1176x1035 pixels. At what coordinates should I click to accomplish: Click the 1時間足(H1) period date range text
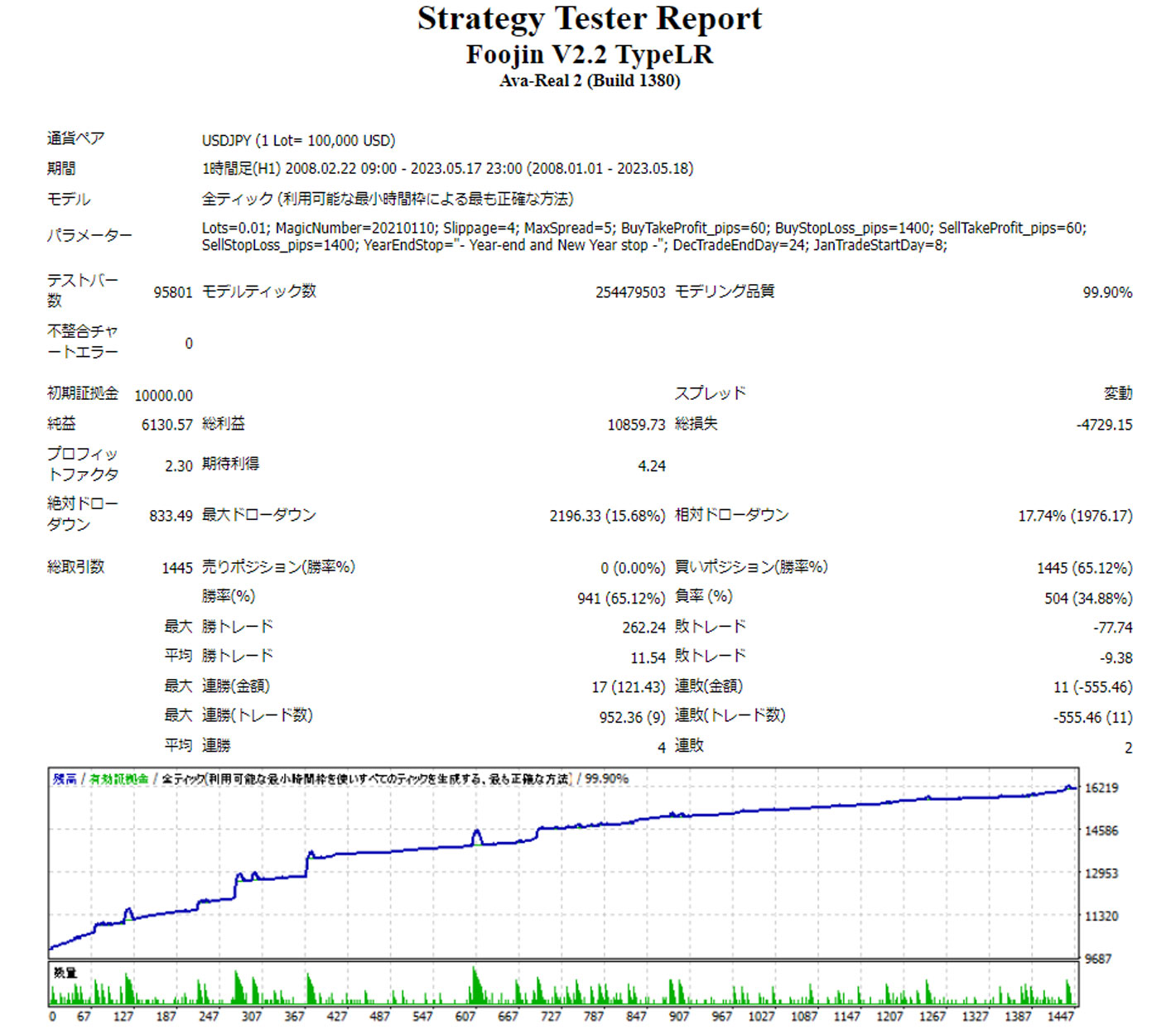[x=447, y=168]
